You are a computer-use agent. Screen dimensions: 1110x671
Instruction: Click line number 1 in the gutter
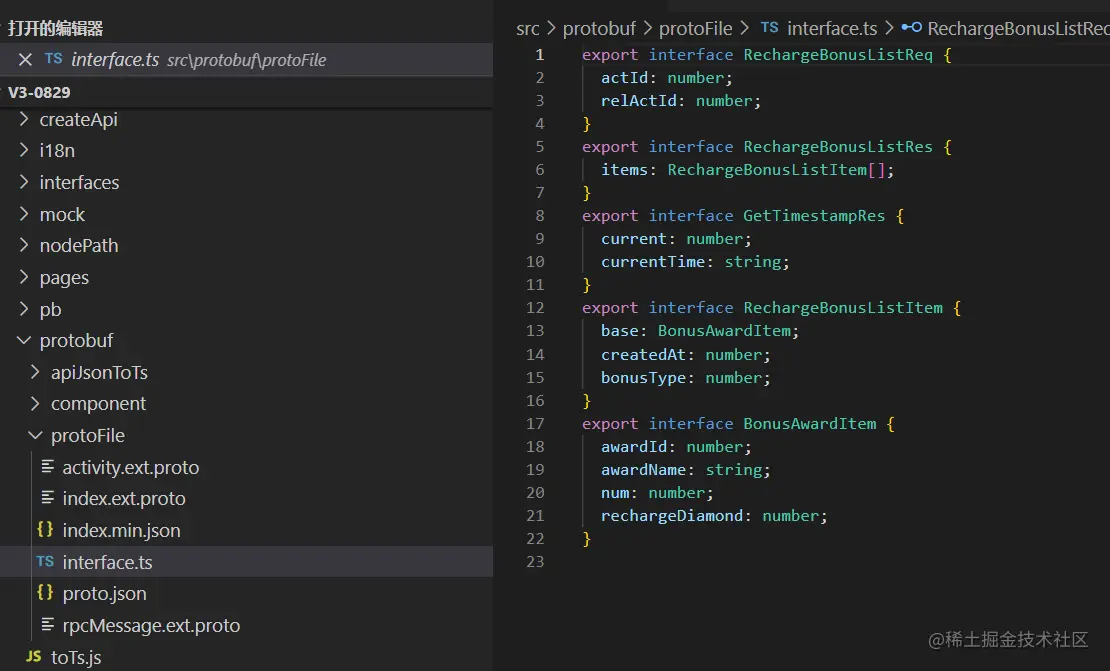(x=539, y=55)
